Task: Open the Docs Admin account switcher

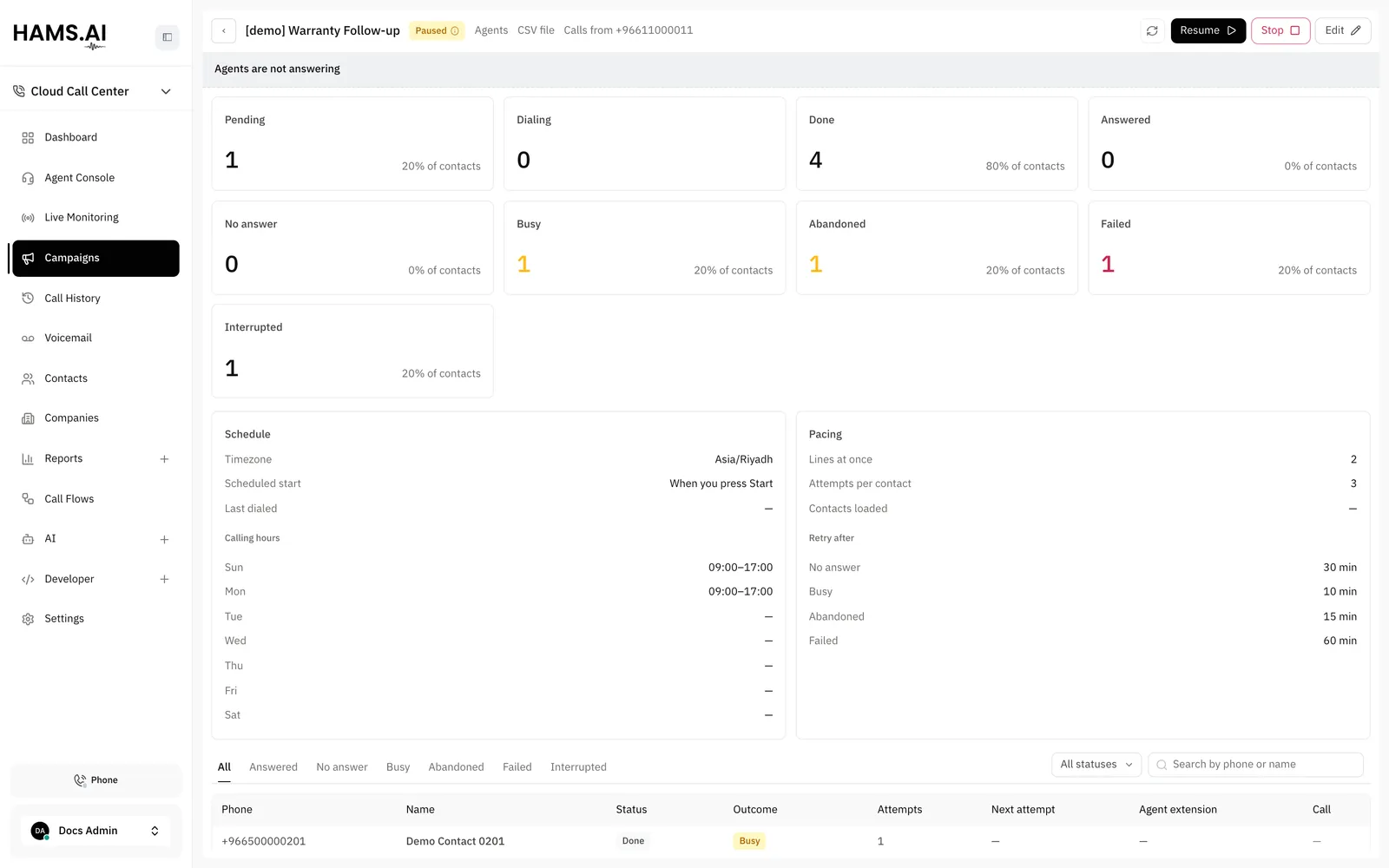Action: tap(95, 831)
